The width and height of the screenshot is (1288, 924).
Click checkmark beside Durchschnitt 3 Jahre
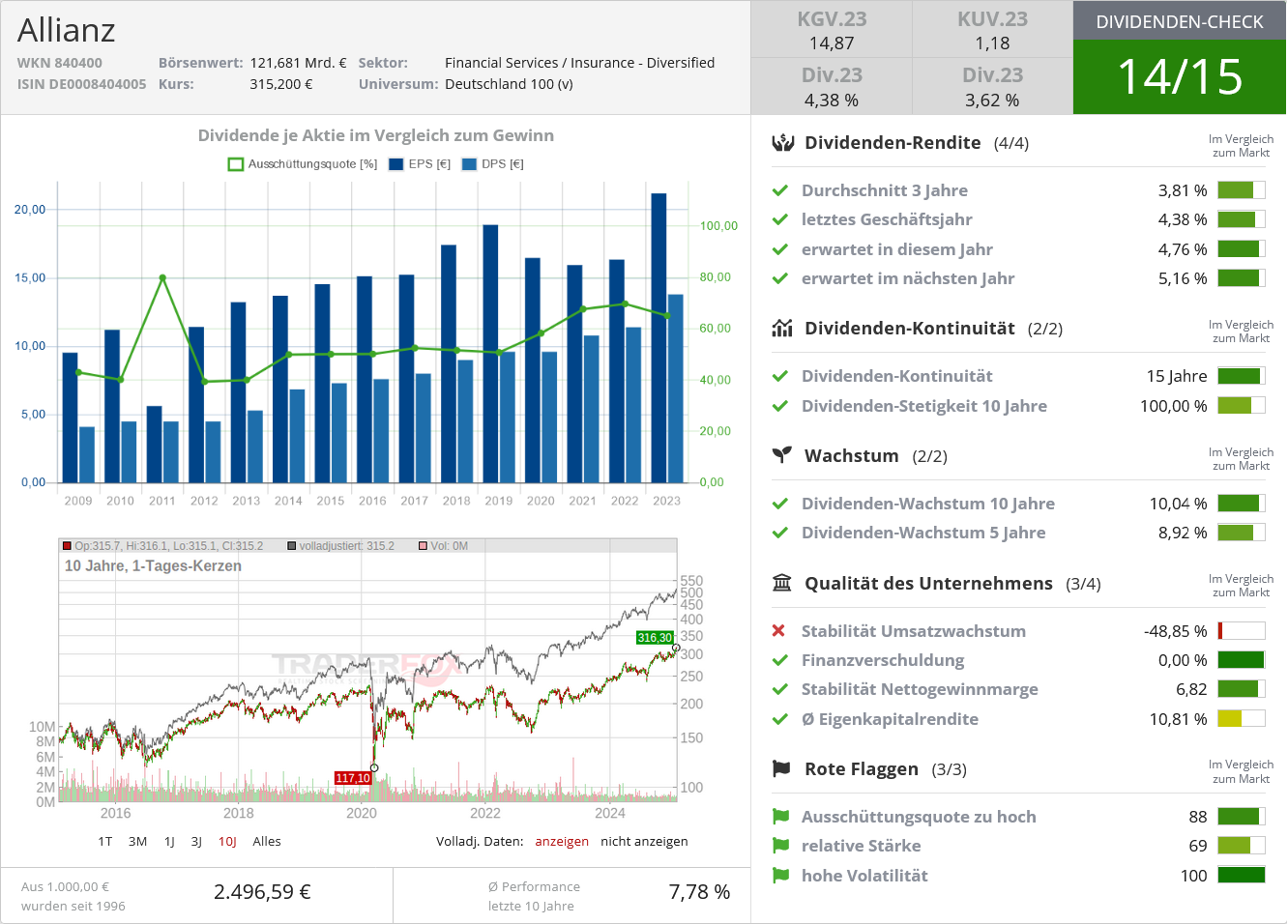780,190
